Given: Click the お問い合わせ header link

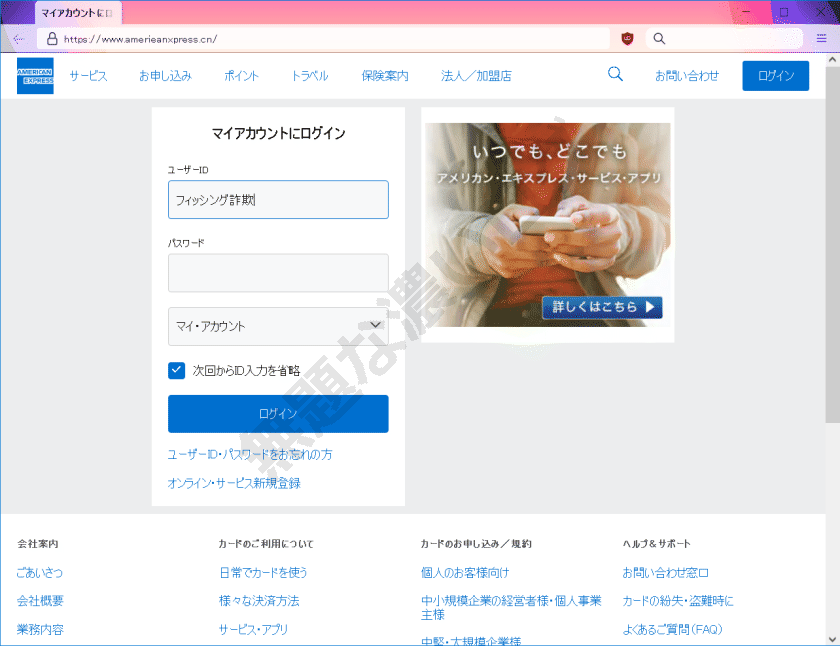Looking at the screenshot, I should coord(687,76).
